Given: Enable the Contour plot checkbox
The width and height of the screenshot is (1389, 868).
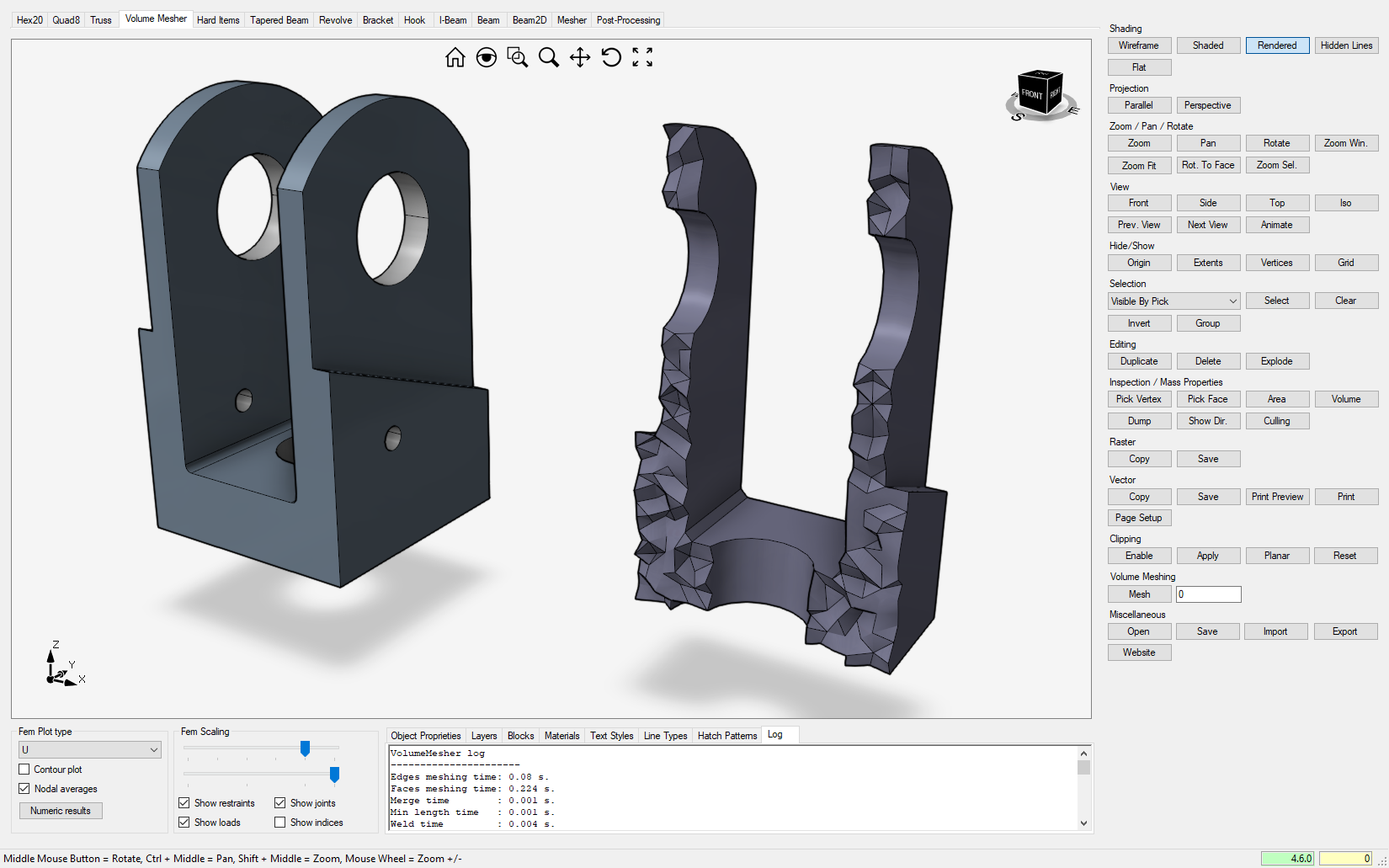Looking at the screenshot, I should pyautogui.click(x=24, y=769).
